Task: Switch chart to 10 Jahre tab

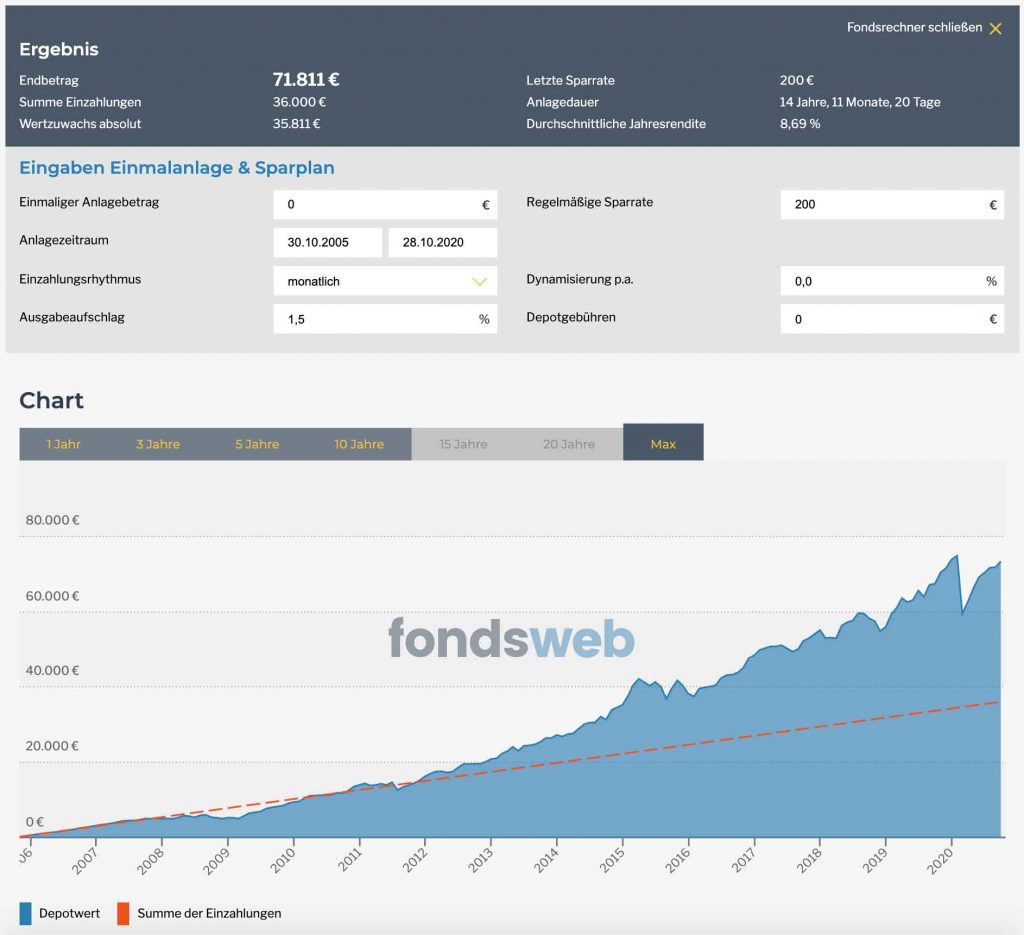Action: point(359,444)
